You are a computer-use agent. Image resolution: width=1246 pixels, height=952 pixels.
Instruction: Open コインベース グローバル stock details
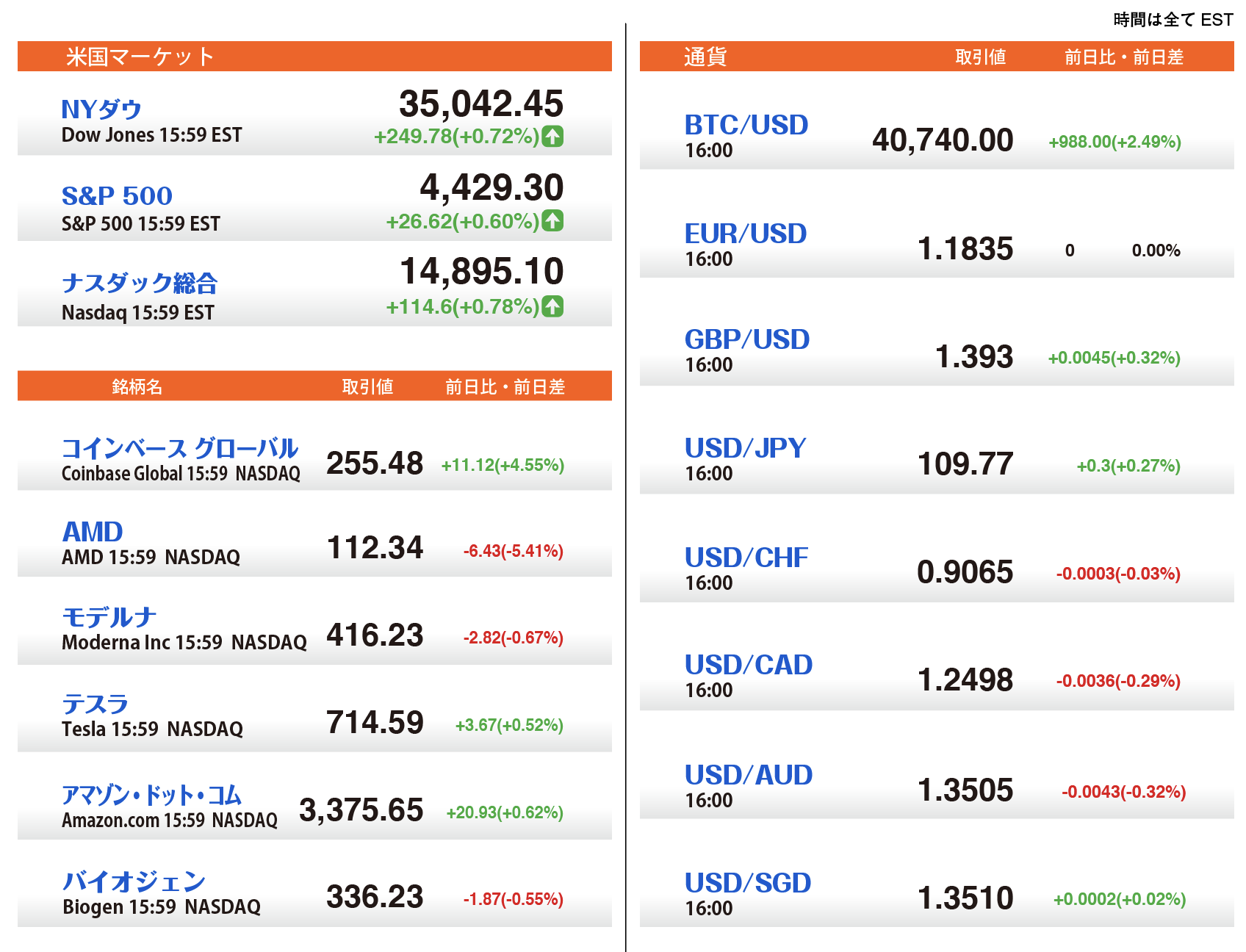179,448
